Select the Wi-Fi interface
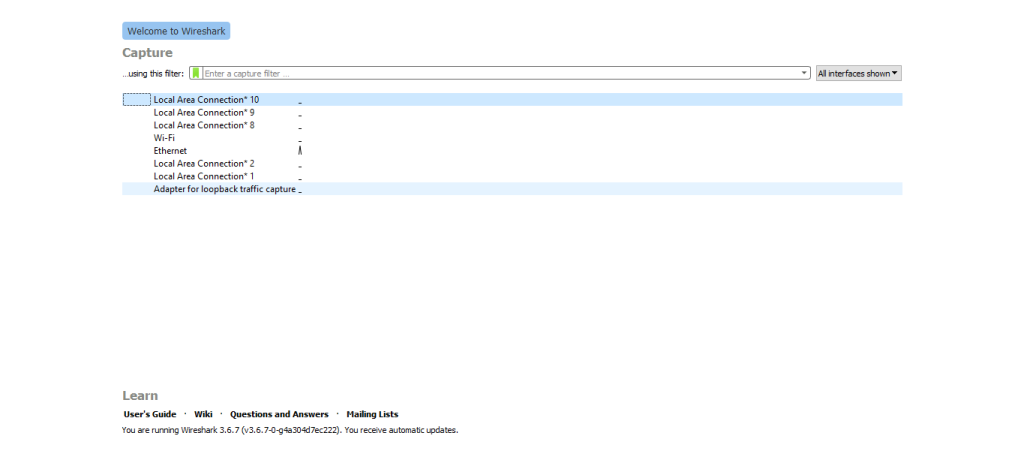This screenshot has width=1024, height=454. coord(164,138)
